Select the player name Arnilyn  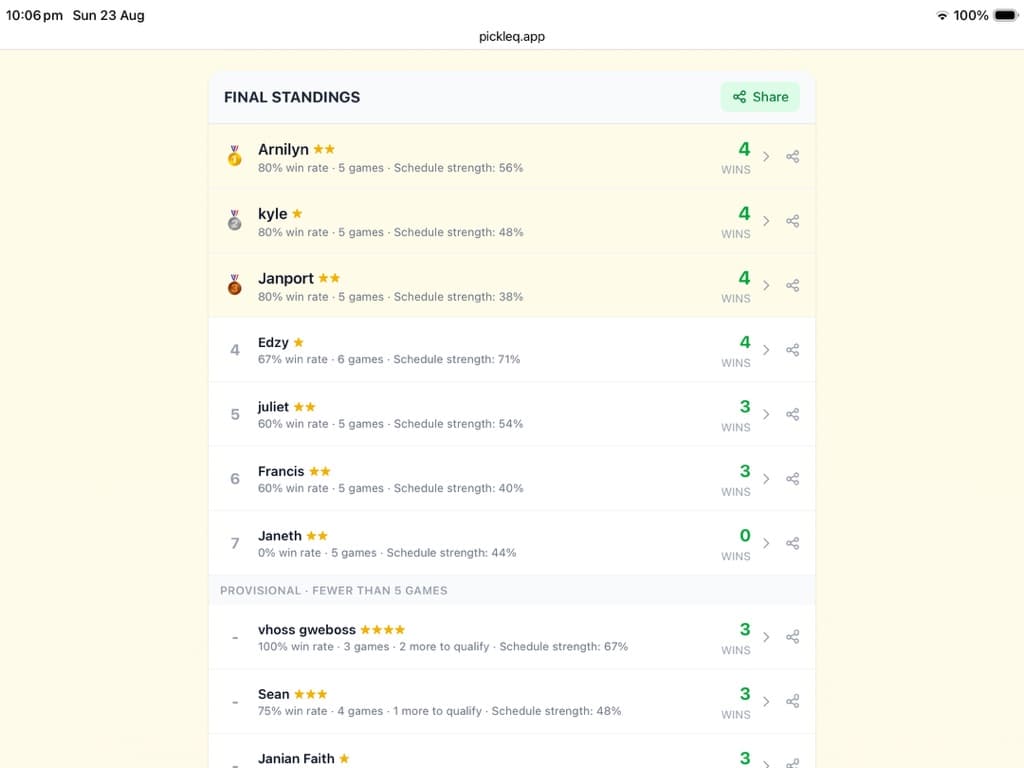click(x=283, y=150)
